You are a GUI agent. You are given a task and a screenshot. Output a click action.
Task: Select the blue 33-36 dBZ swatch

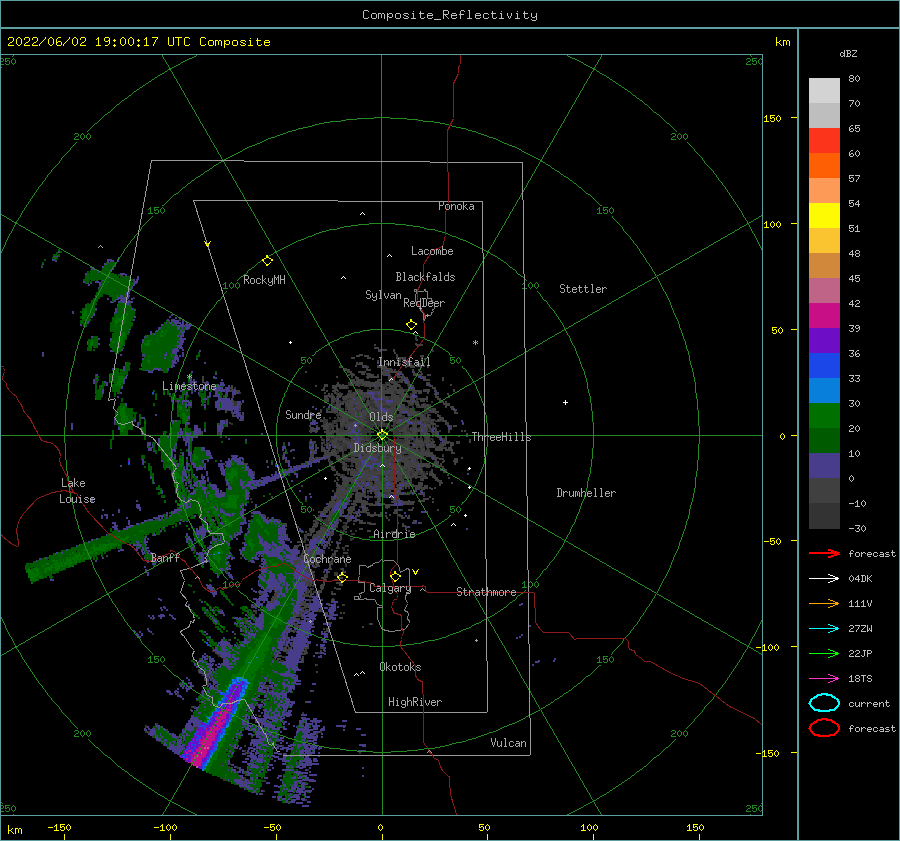coord(824,366)
